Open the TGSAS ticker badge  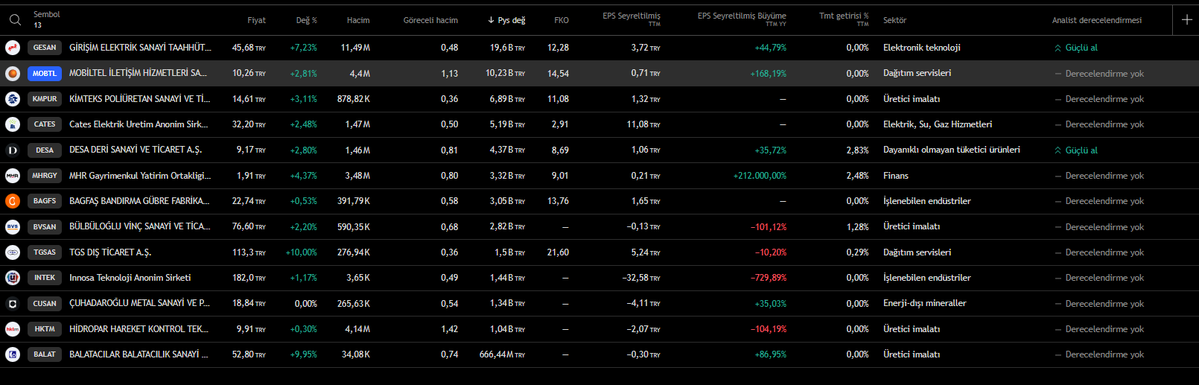[x=44, y=253]
